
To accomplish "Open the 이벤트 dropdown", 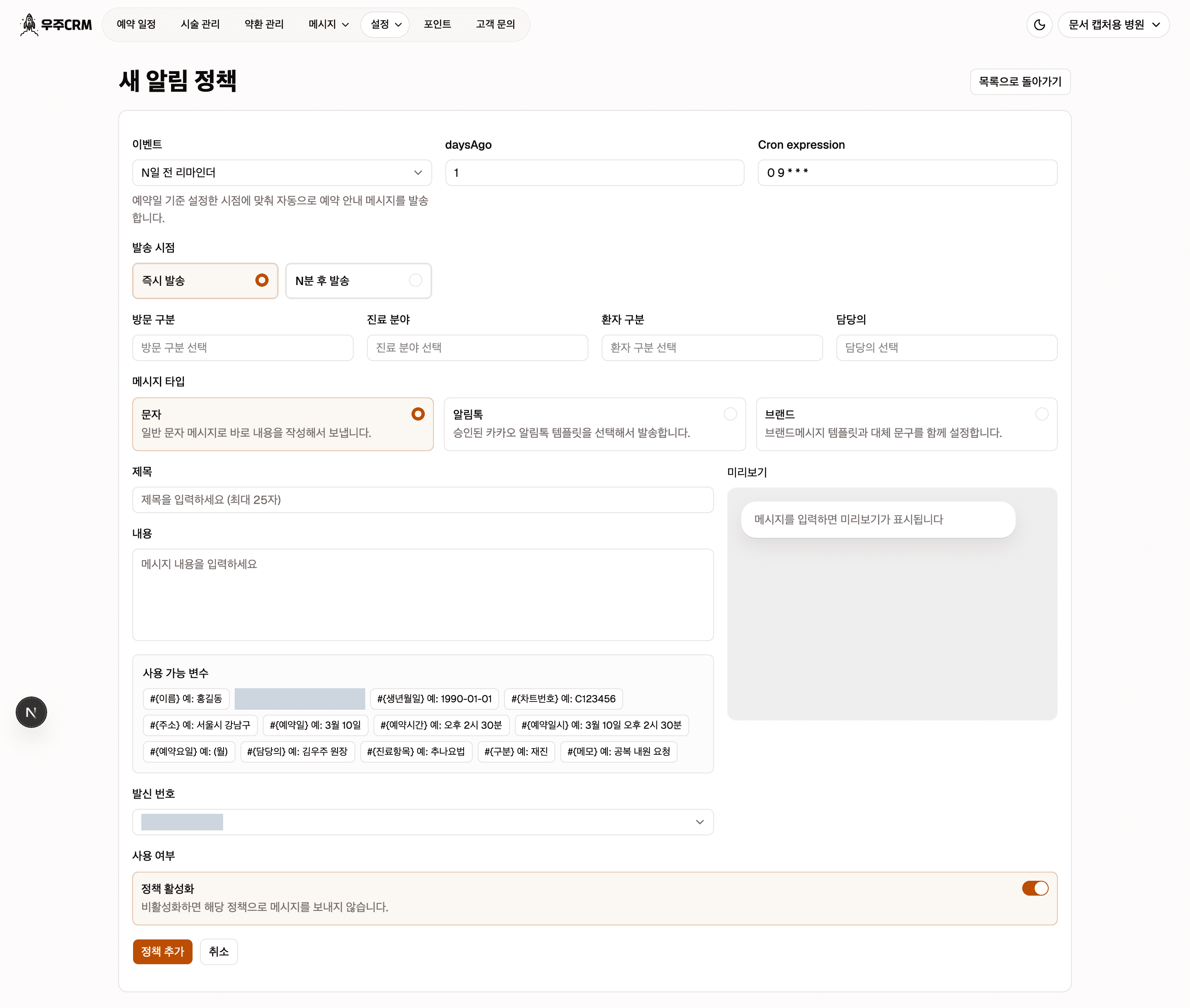I will tap(282, 173).
